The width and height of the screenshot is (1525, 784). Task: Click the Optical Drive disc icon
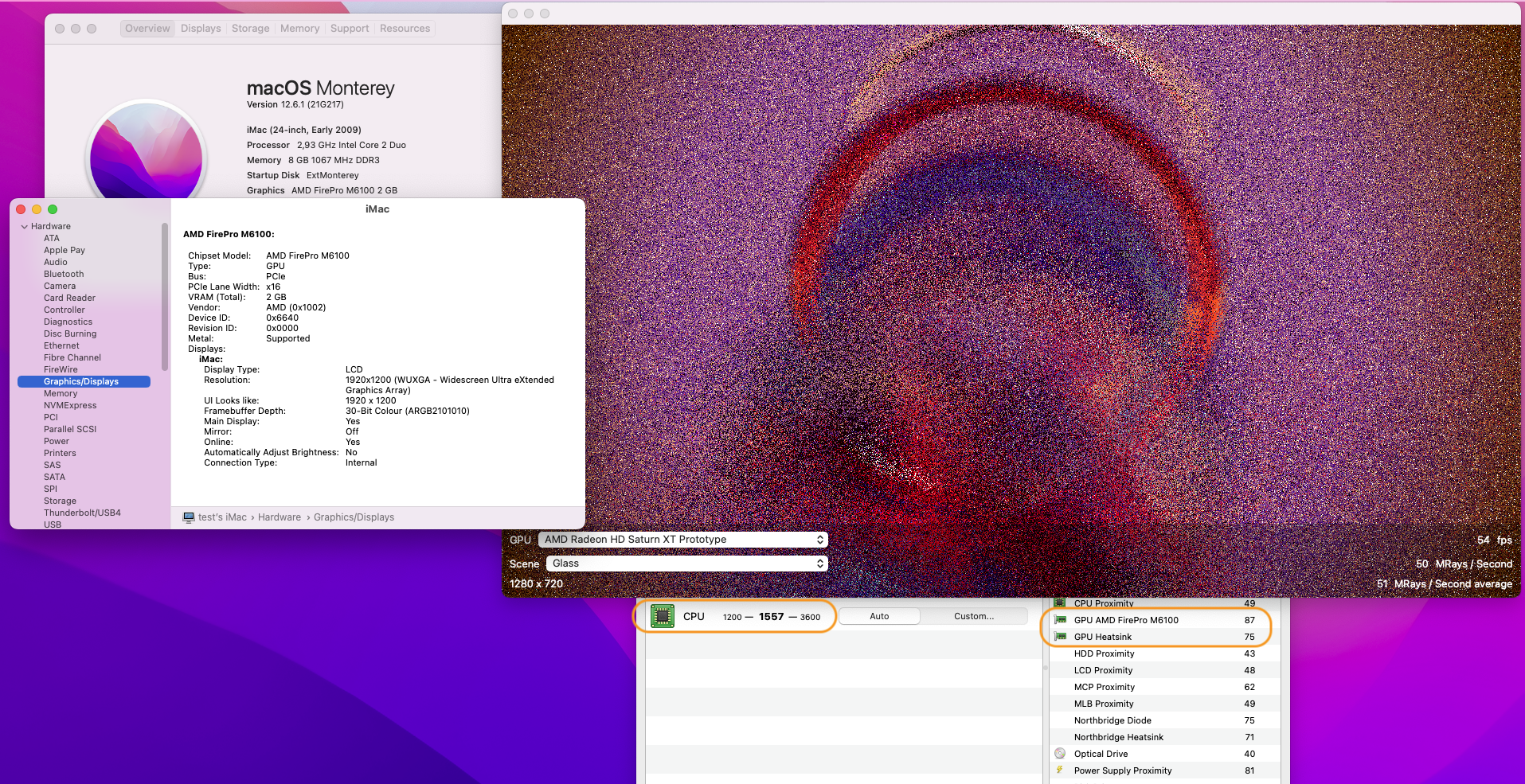coord(1060,754)
